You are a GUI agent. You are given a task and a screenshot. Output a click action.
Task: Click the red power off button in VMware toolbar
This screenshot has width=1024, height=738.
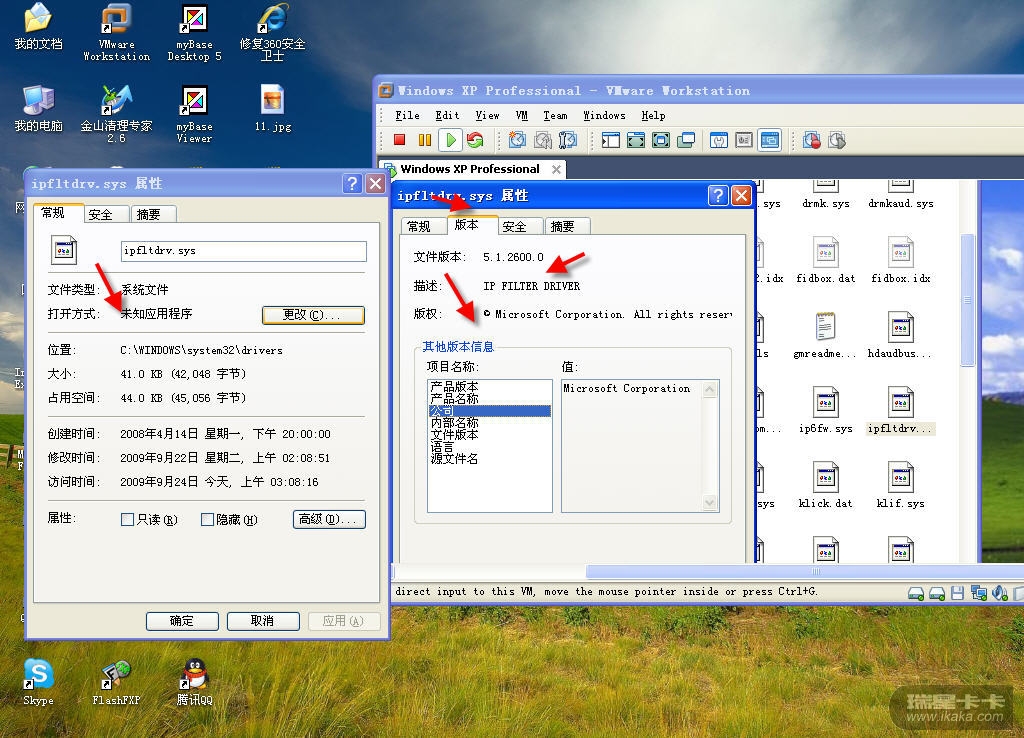click(400, 140)
